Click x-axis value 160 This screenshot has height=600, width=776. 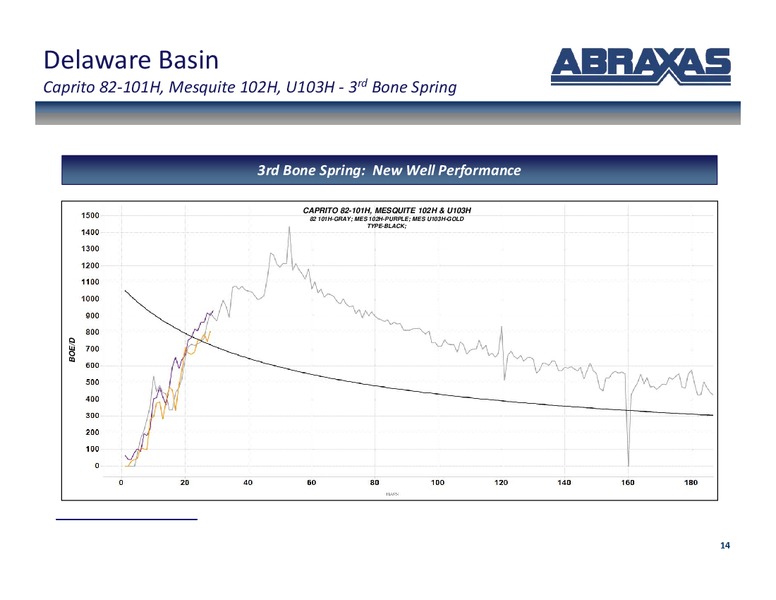(628, 483)
